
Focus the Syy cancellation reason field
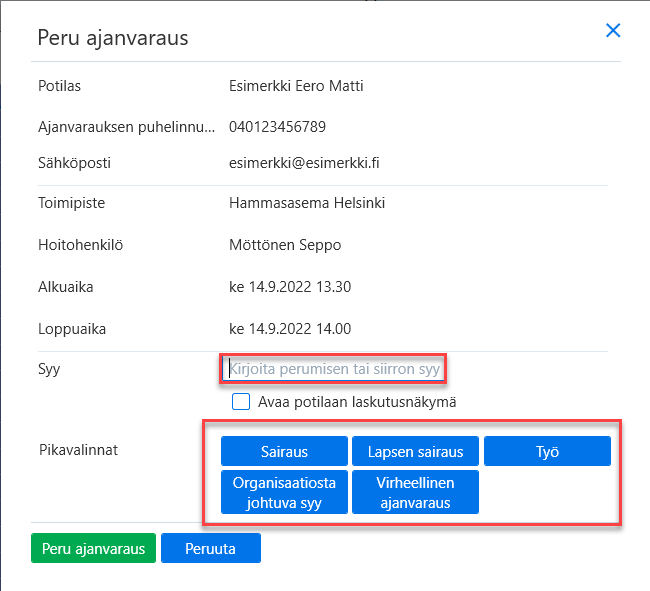click(x=333, y=368)
